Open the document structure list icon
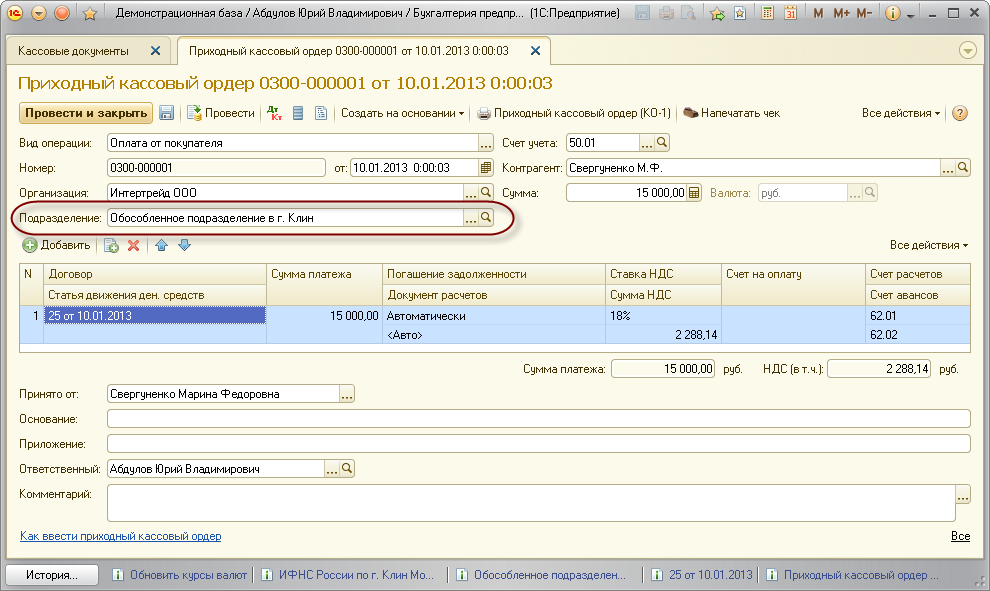The image size is (990, 591). [x=298, y=113]
